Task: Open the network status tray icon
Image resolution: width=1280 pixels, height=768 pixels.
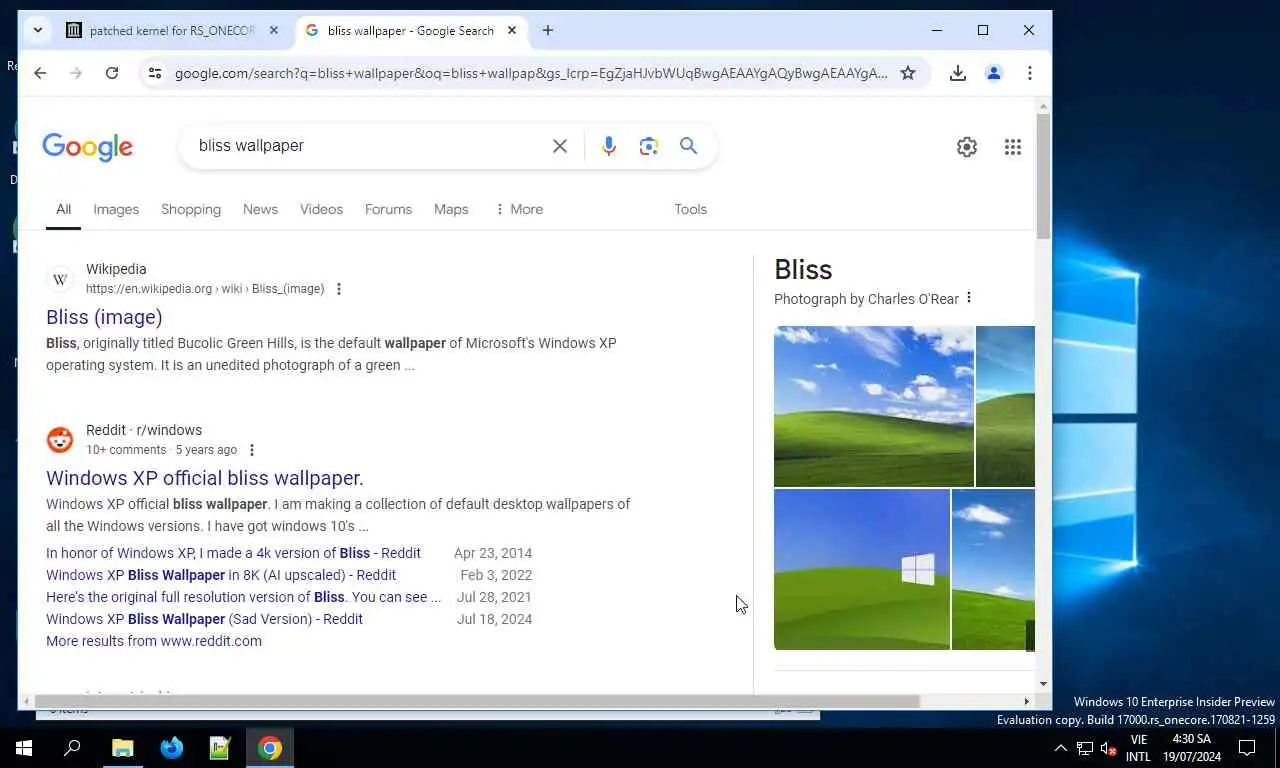Action: coord(1085,748)
